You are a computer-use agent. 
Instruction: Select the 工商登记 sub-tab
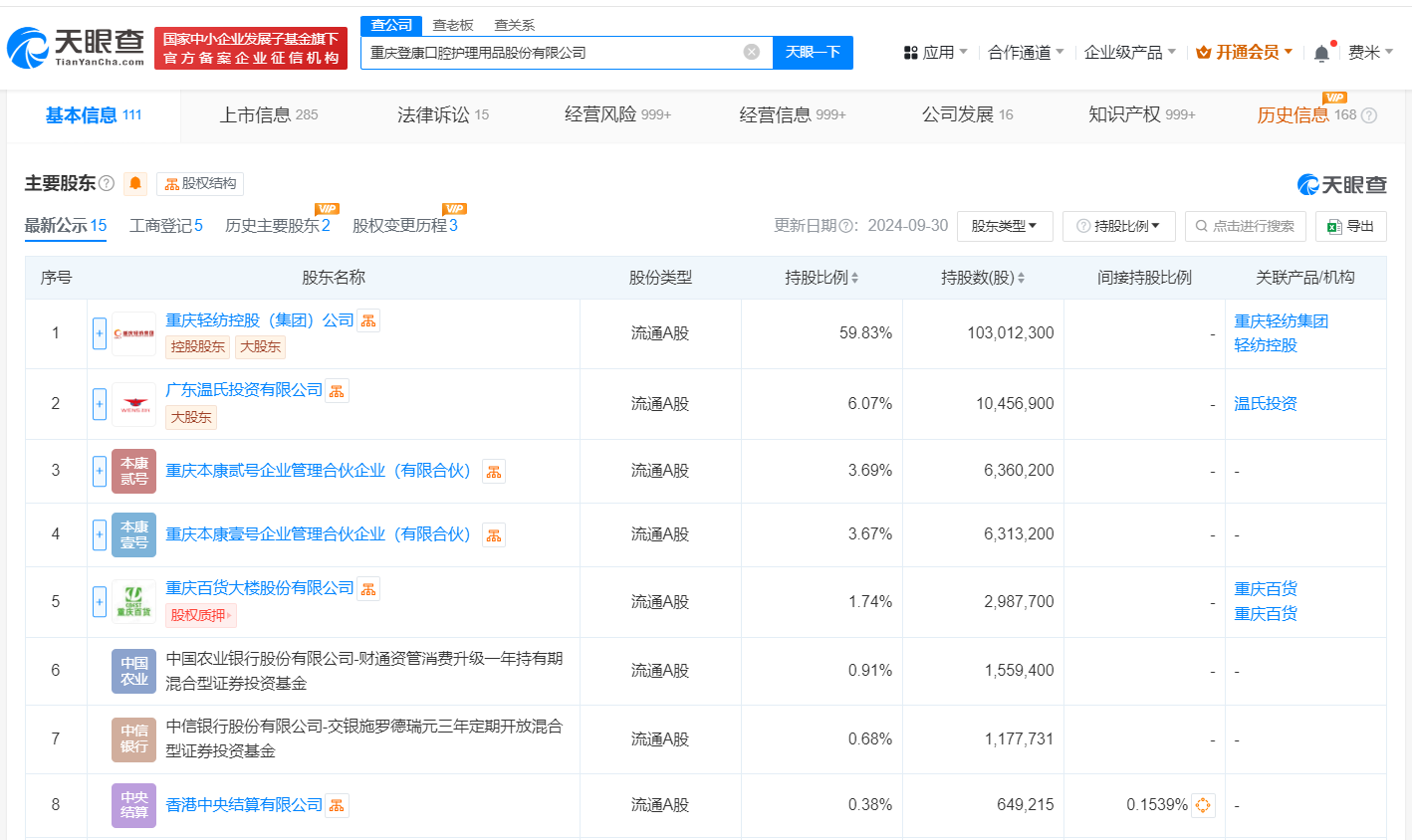tap(165, 226)
